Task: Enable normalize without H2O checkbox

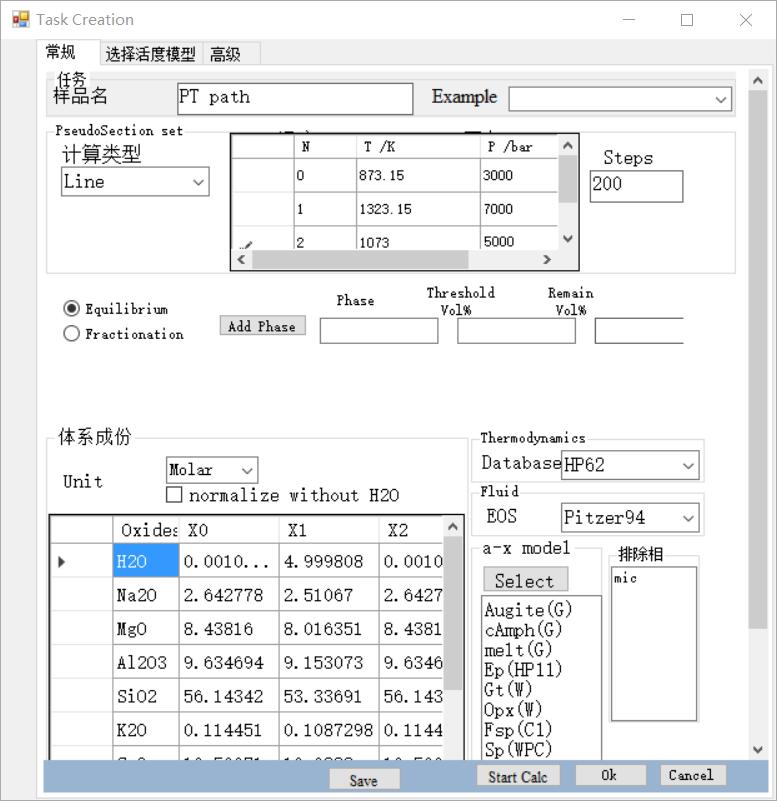Action: tap(175, 495)
